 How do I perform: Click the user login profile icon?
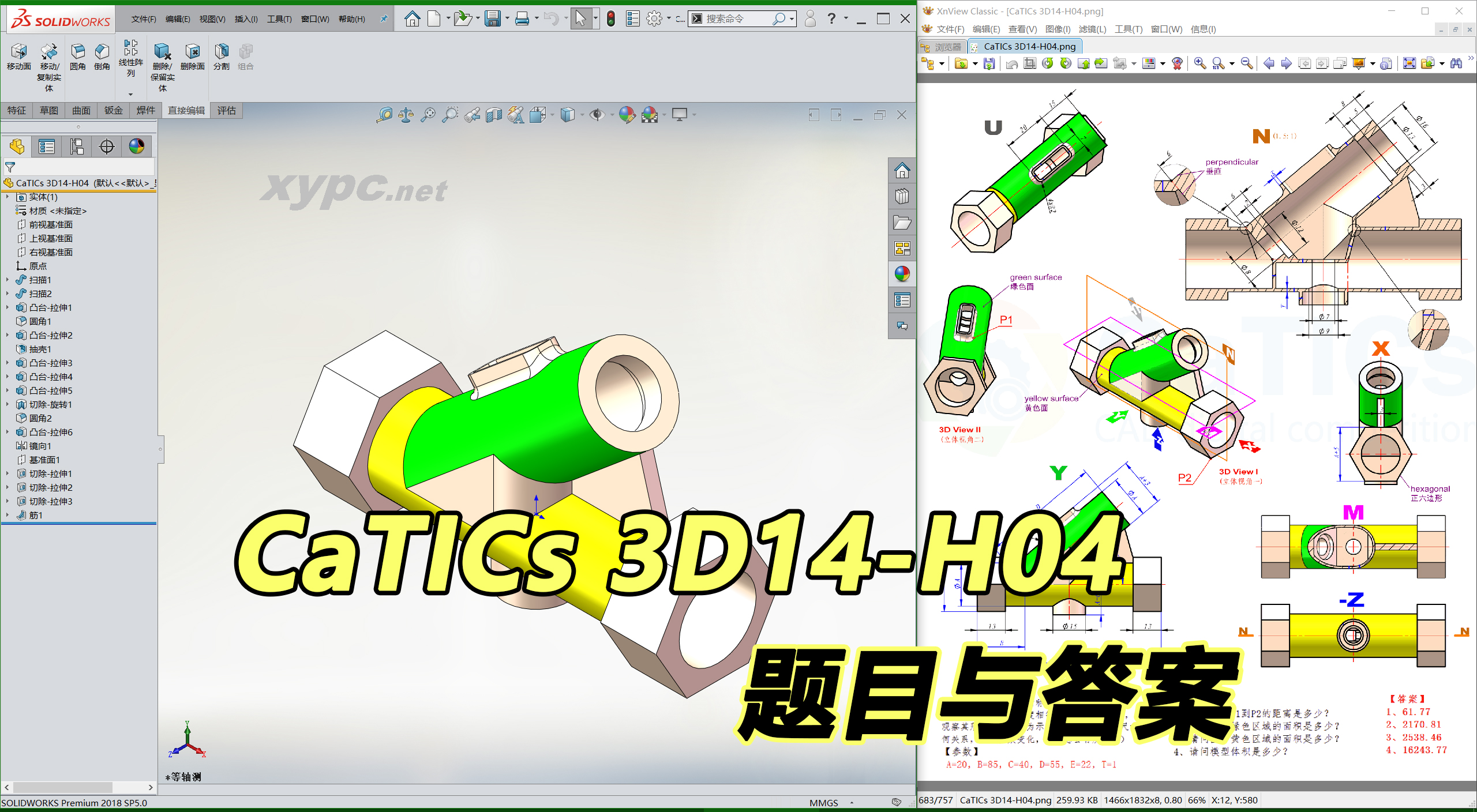(810, 19)
